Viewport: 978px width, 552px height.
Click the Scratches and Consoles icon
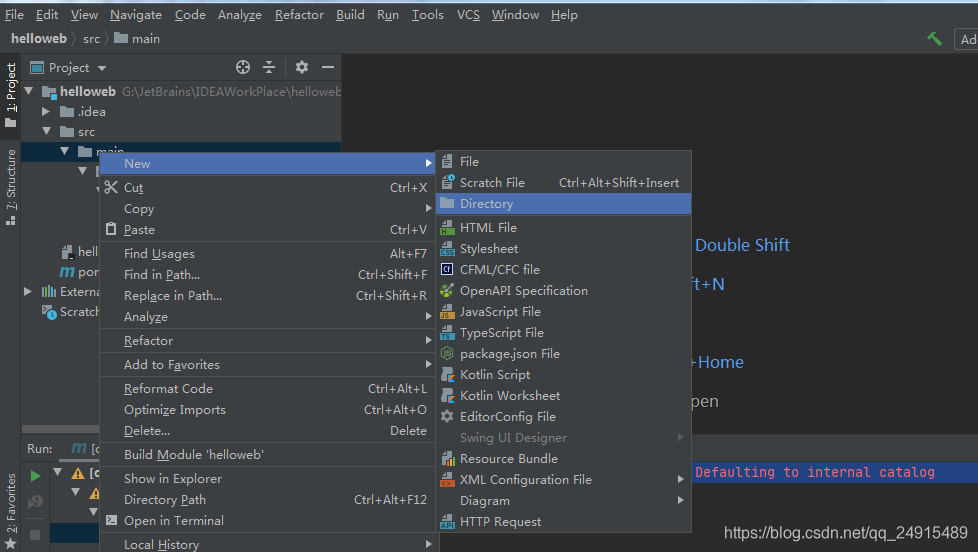click(x=49, y=312)
